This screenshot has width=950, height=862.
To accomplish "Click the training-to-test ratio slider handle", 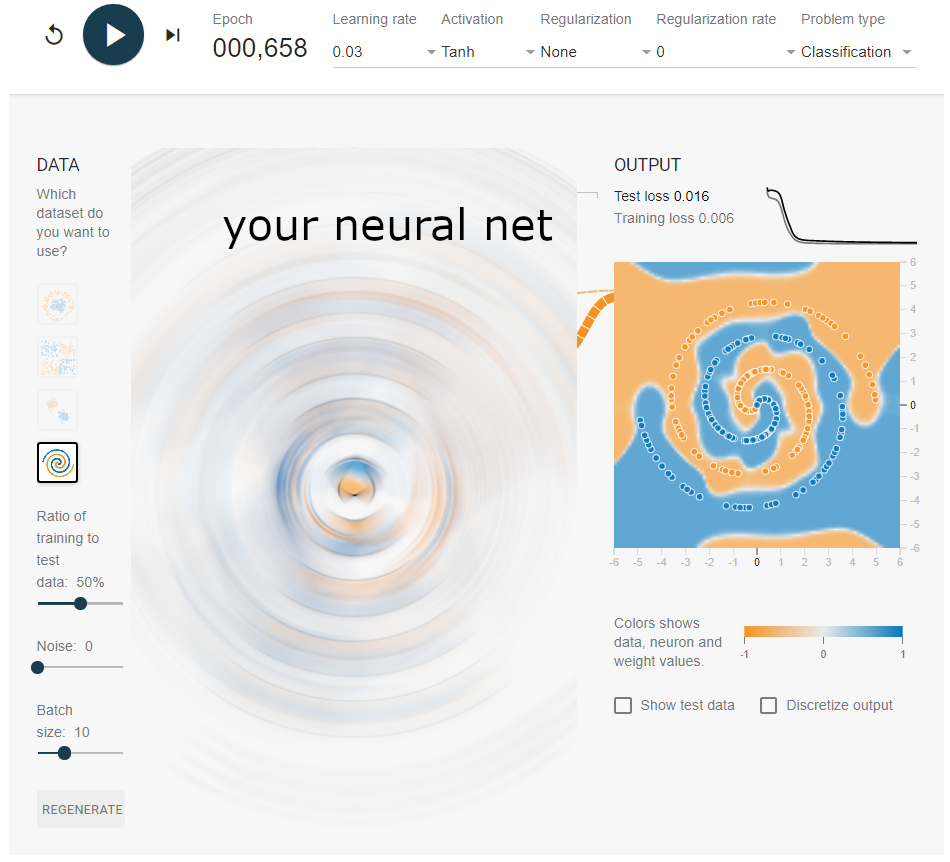I will (80, 603).
